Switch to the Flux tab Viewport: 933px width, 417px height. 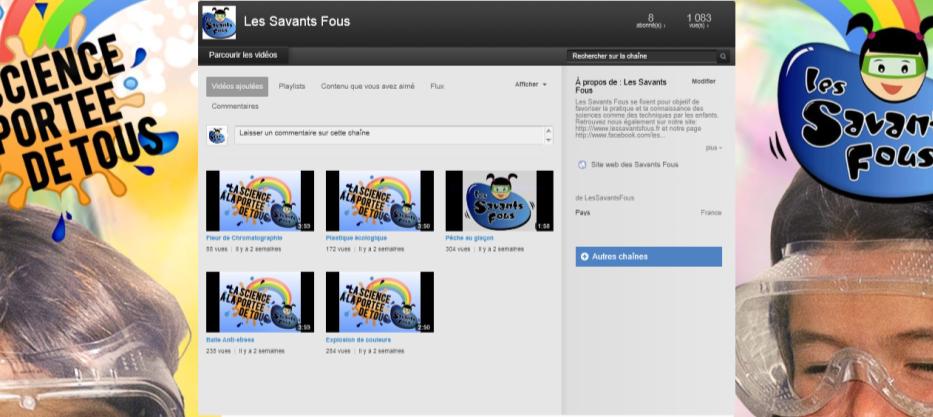[x=437, y=86]
